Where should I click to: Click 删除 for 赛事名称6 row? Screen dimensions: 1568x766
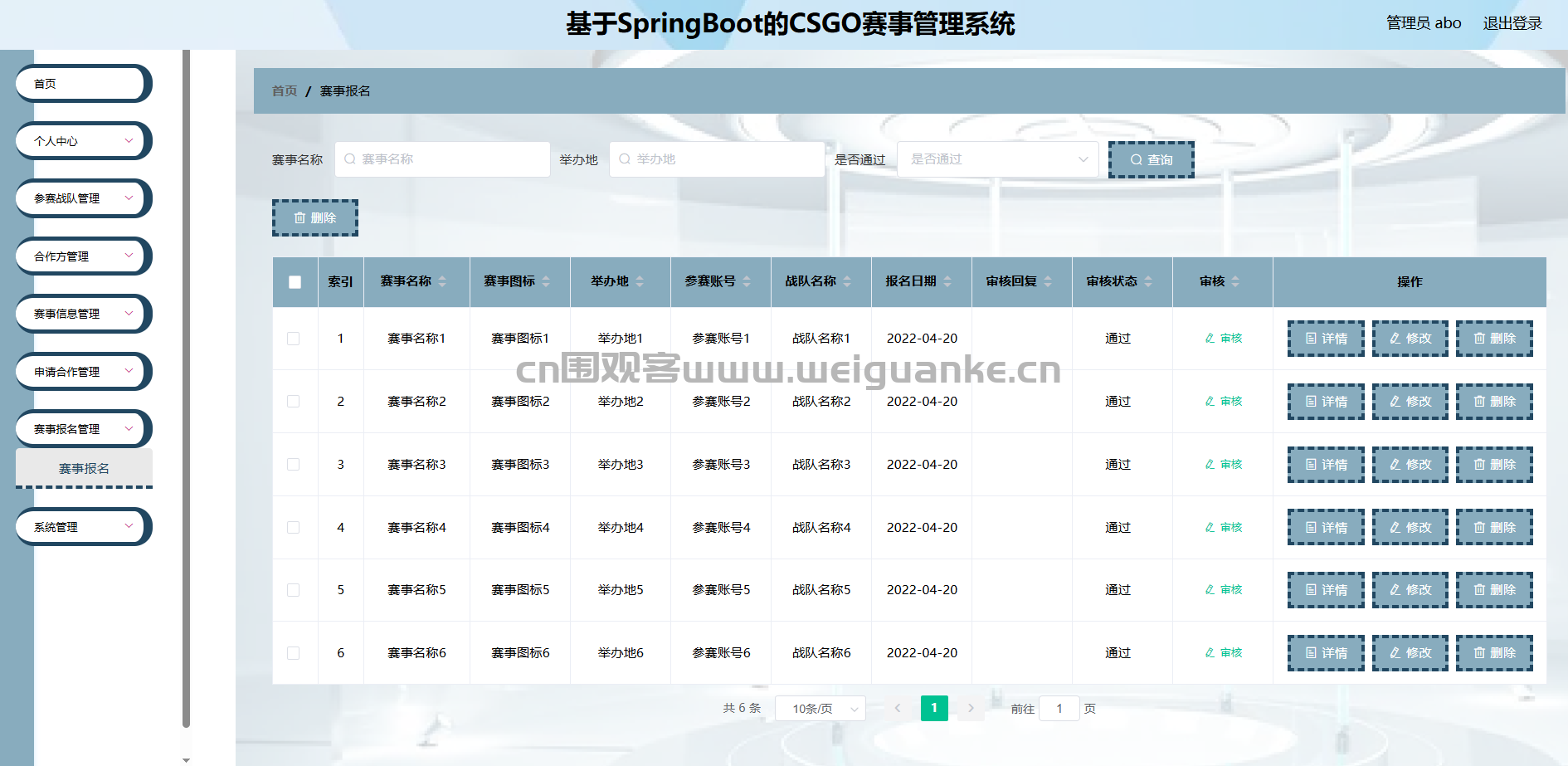coord(1494,653)
